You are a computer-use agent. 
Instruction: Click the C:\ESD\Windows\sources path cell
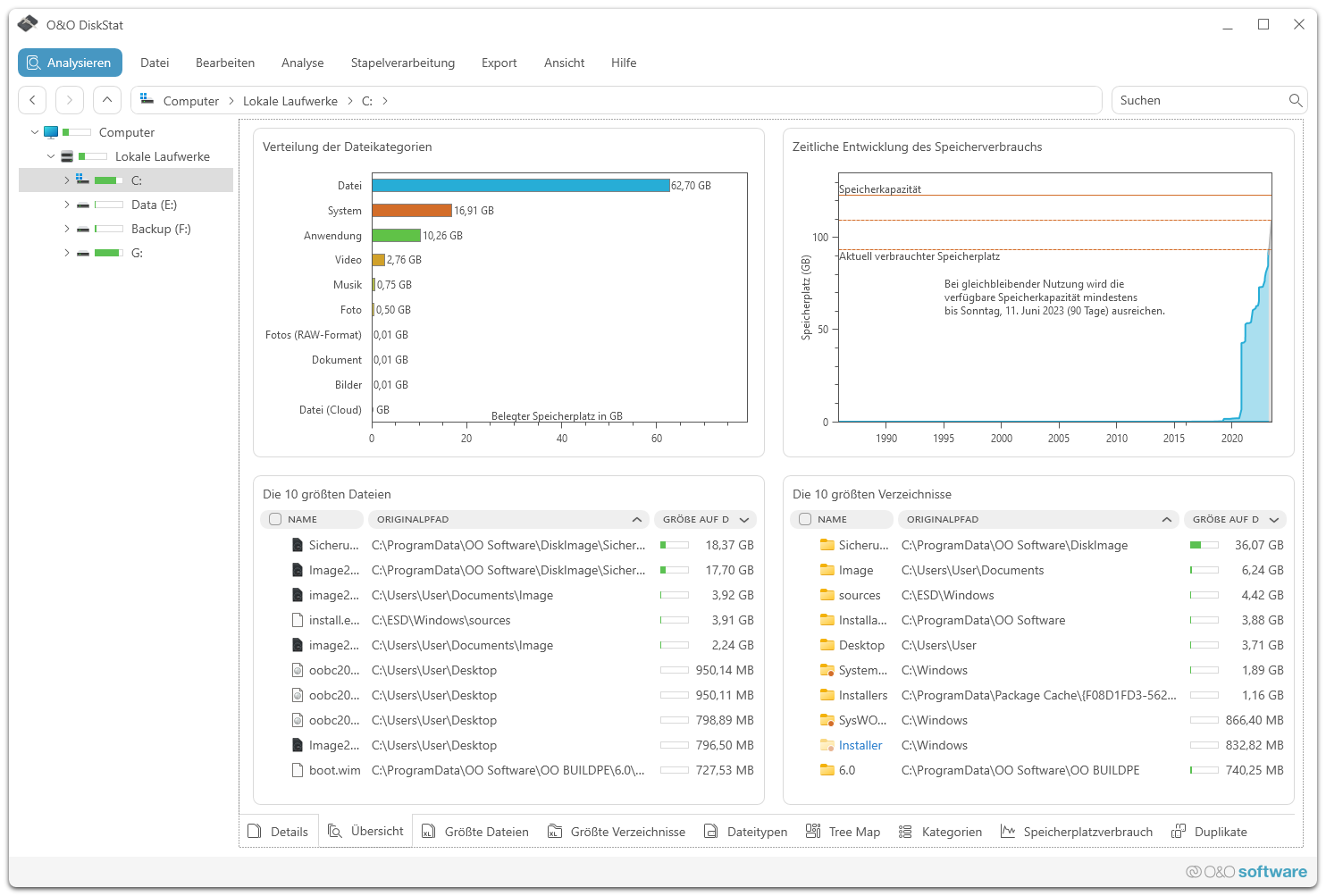441,620
